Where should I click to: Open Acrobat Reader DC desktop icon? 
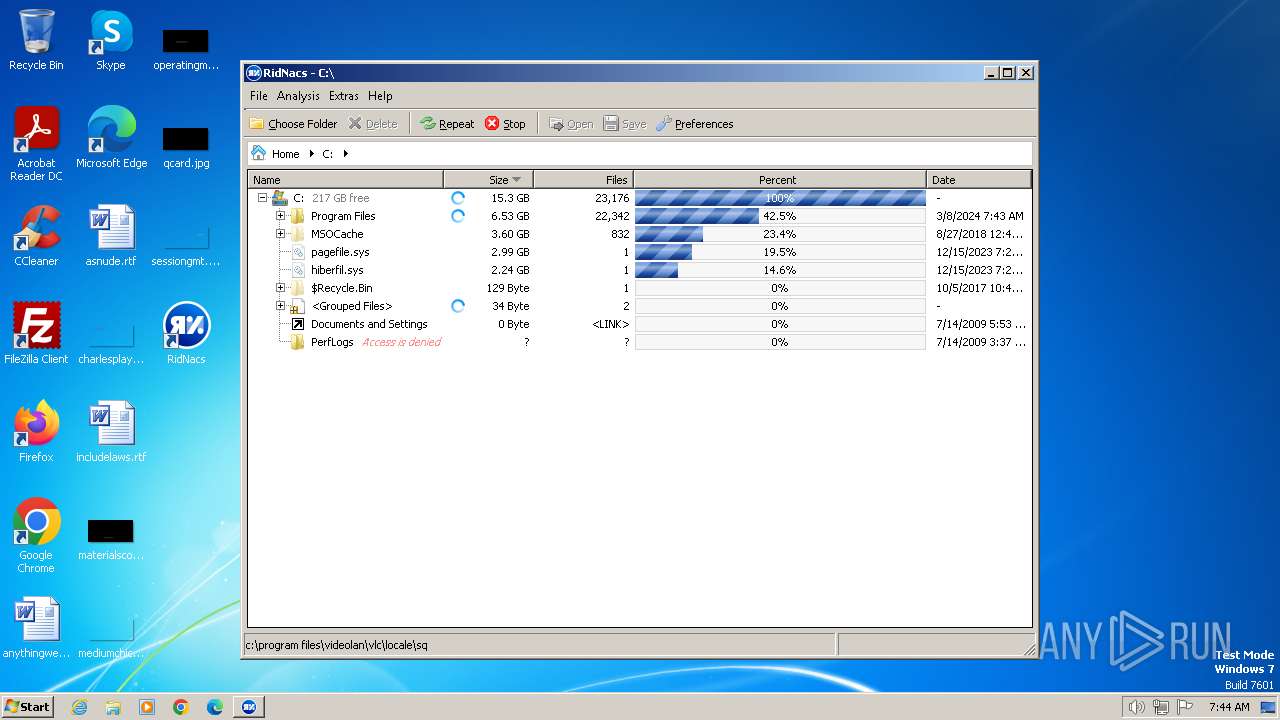36,144
